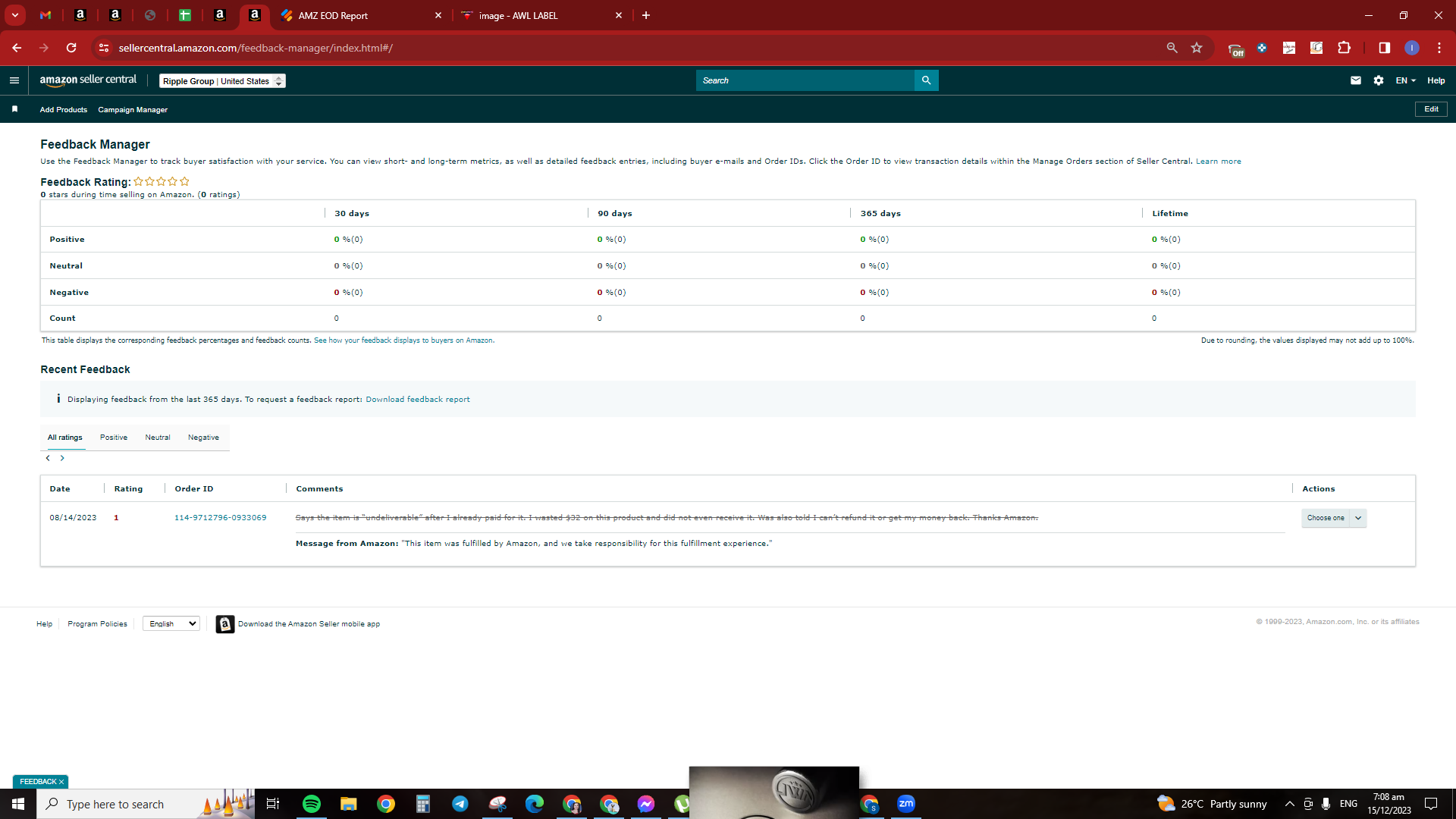The height and width of the screenshot is (819, 1456).
Task: Expand the EN language dropdown
Action: coord(1406,80)
